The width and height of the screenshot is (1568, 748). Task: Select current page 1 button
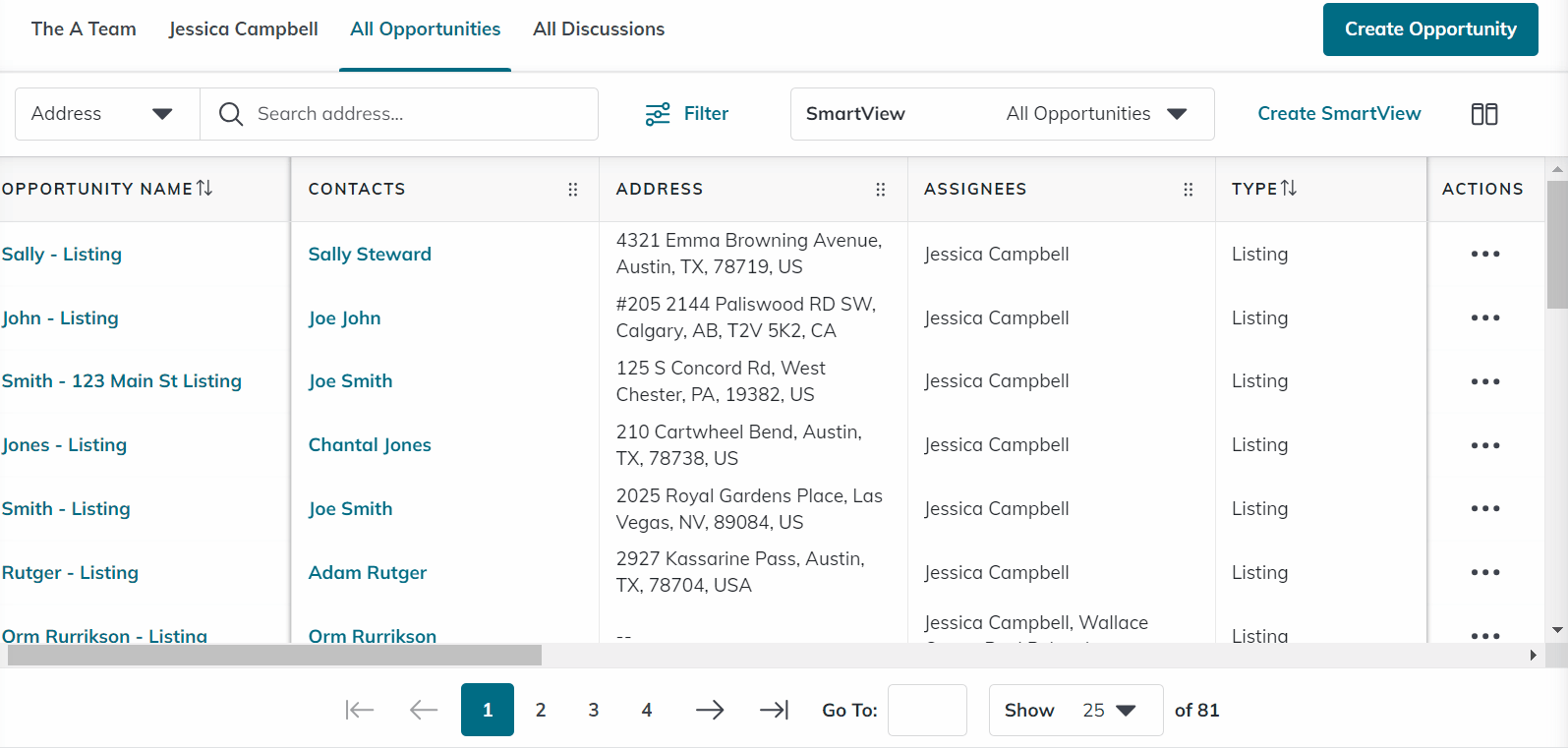(488, 710)
